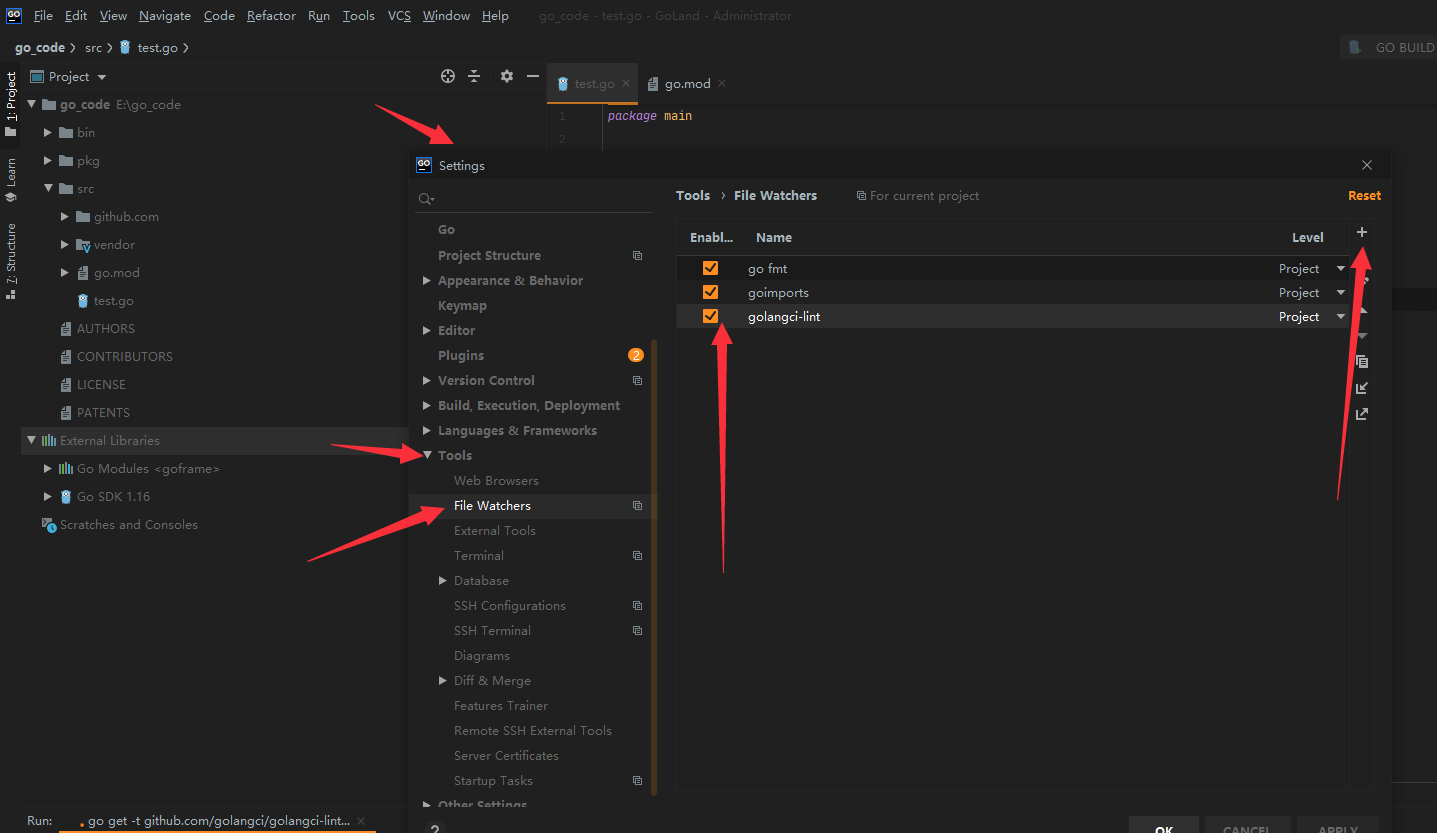Close the go get Run tab
1437x833 pixels.
coord(361,820)
